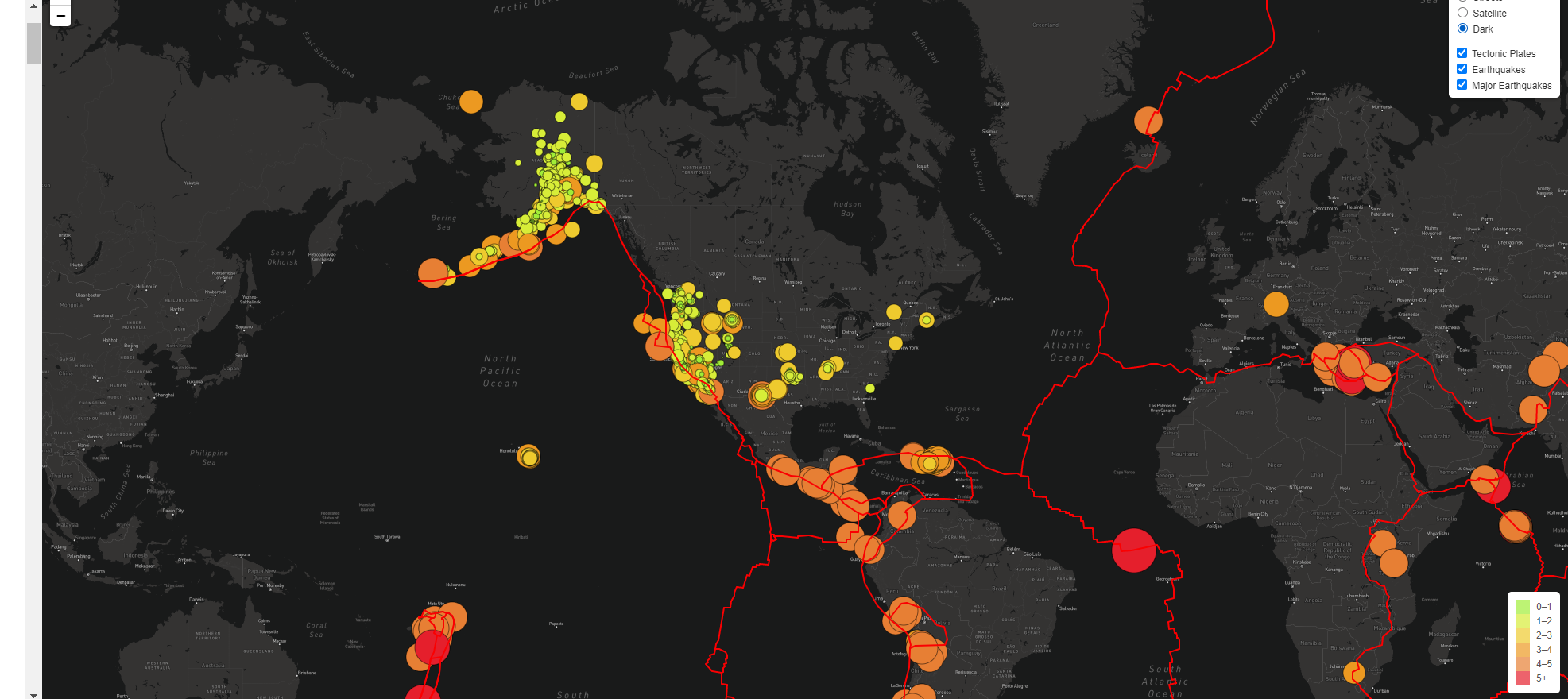Screen dimensions: 1568x699
Task: Click the 4–5 legend label
Action: pyautogui.click(x=1543, y=664)
